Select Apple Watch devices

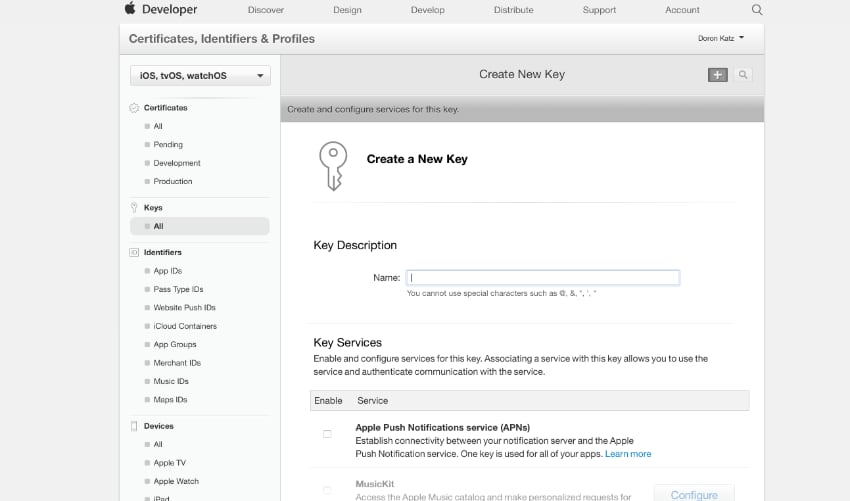click(176, 481)
